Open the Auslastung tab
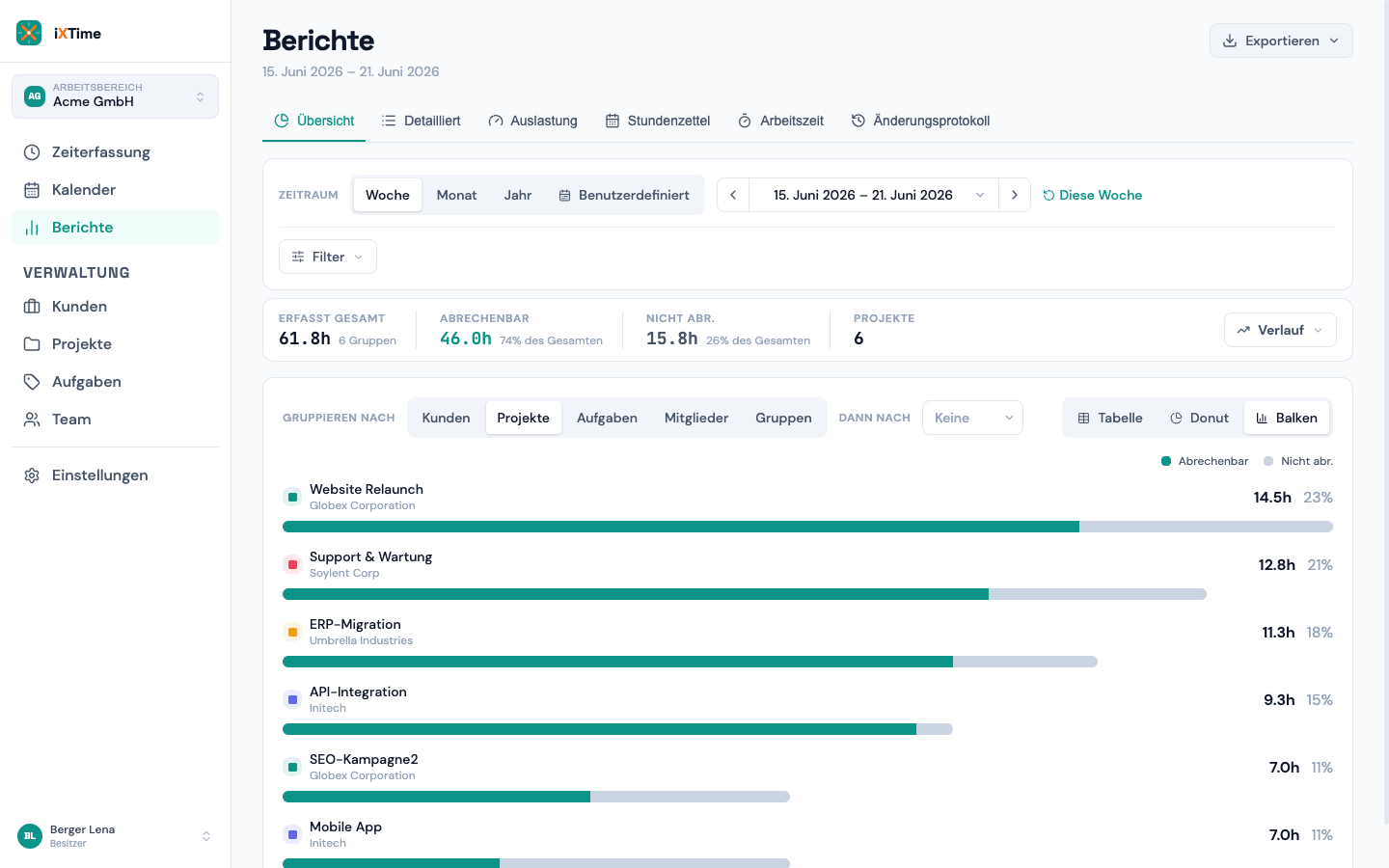 coord(532,121)
